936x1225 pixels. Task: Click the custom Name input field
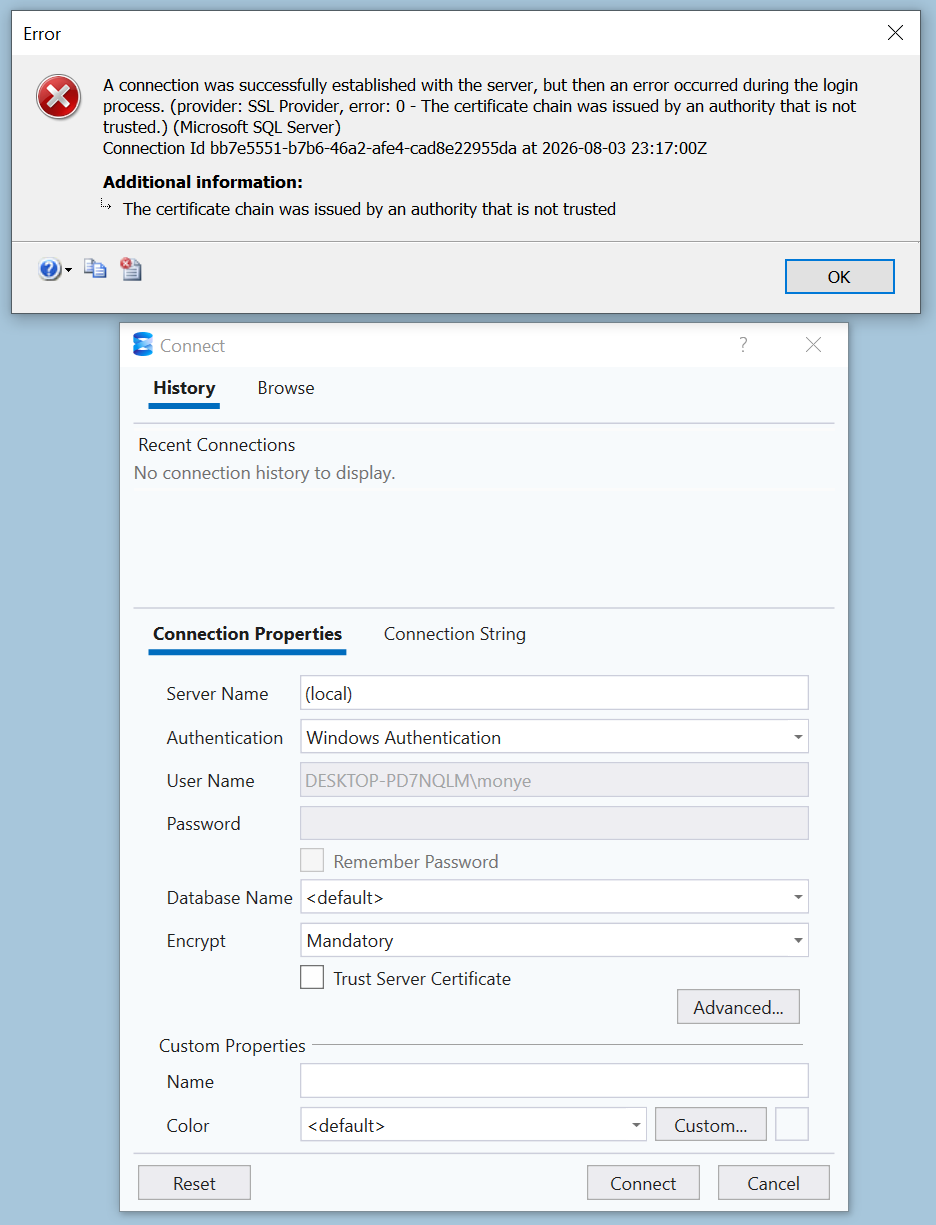click(554, 1081)
